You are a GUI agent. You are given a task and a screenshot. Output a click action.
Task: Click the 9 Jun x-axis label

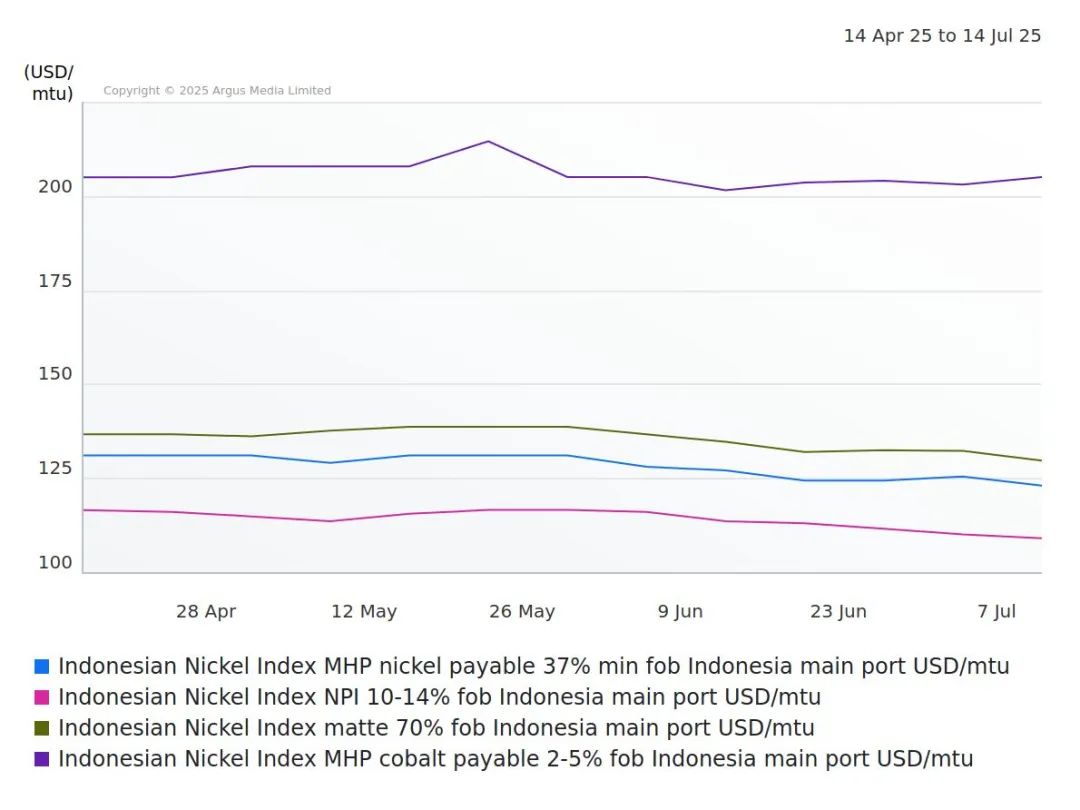coord(680,611)
